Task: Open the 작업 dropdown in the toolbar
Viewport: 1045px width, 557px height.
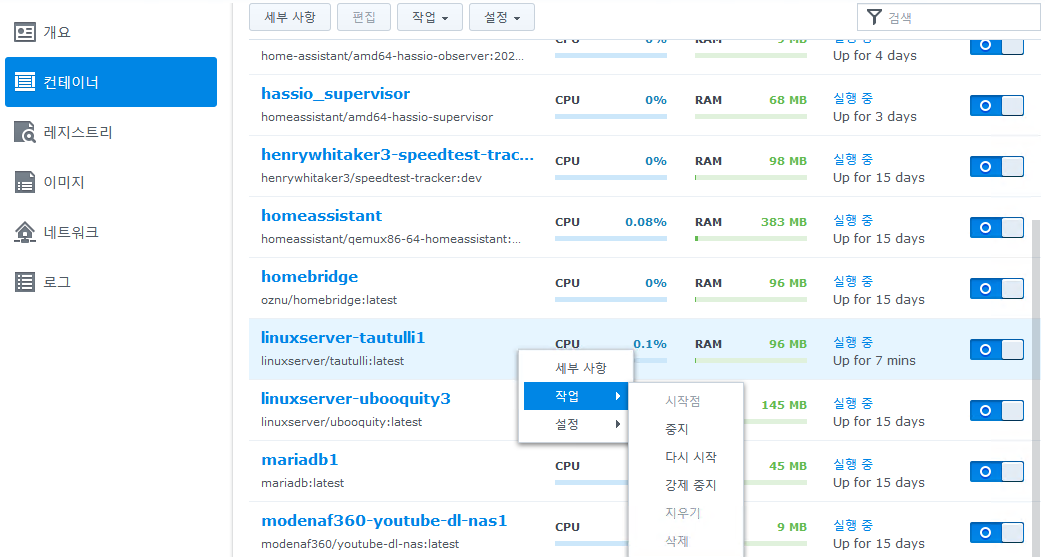Action: coord(430,17)
